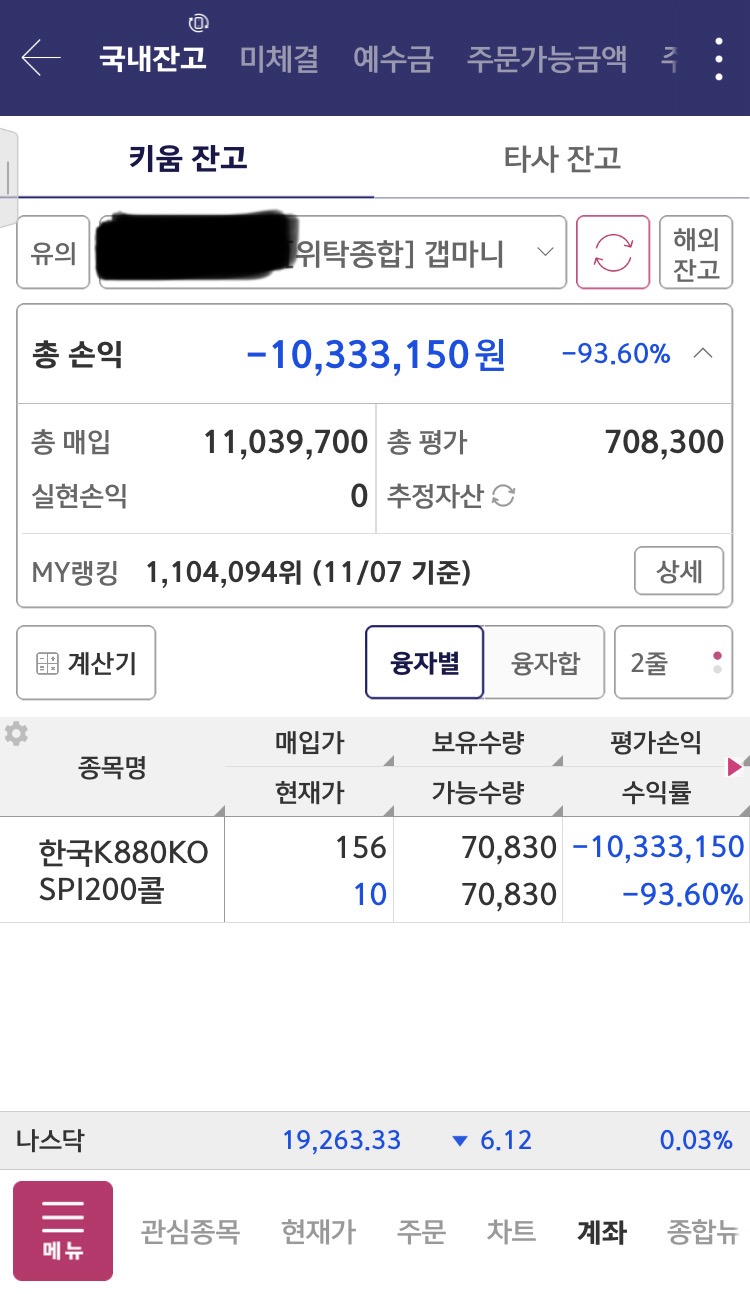Screen dimensions: 750x1294
Task: Open the three-dot overflow menu
Action: [x=718, y=59]
